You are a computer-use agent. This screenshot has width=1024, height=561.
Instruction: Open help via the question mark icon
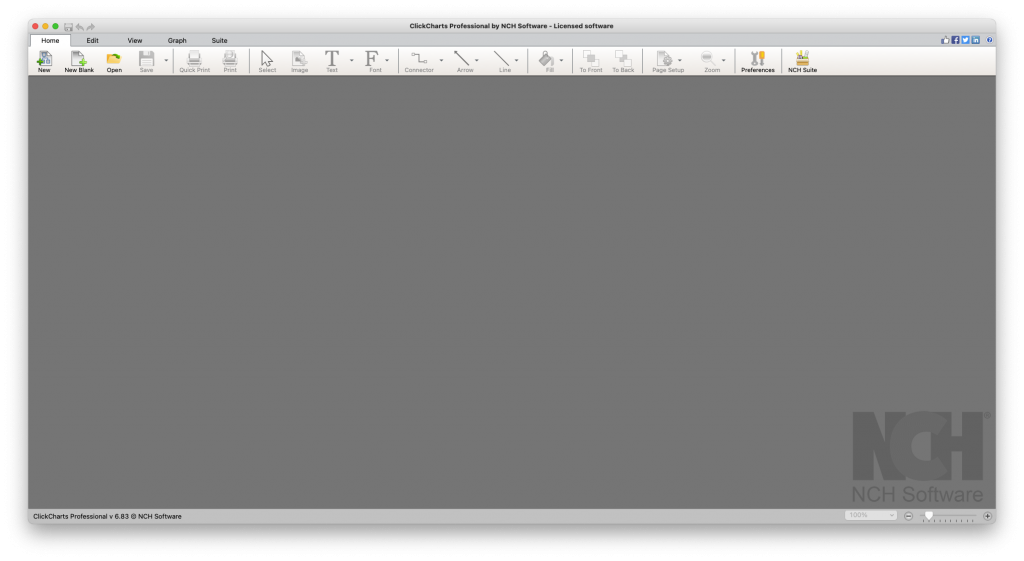tap(989, 40)
